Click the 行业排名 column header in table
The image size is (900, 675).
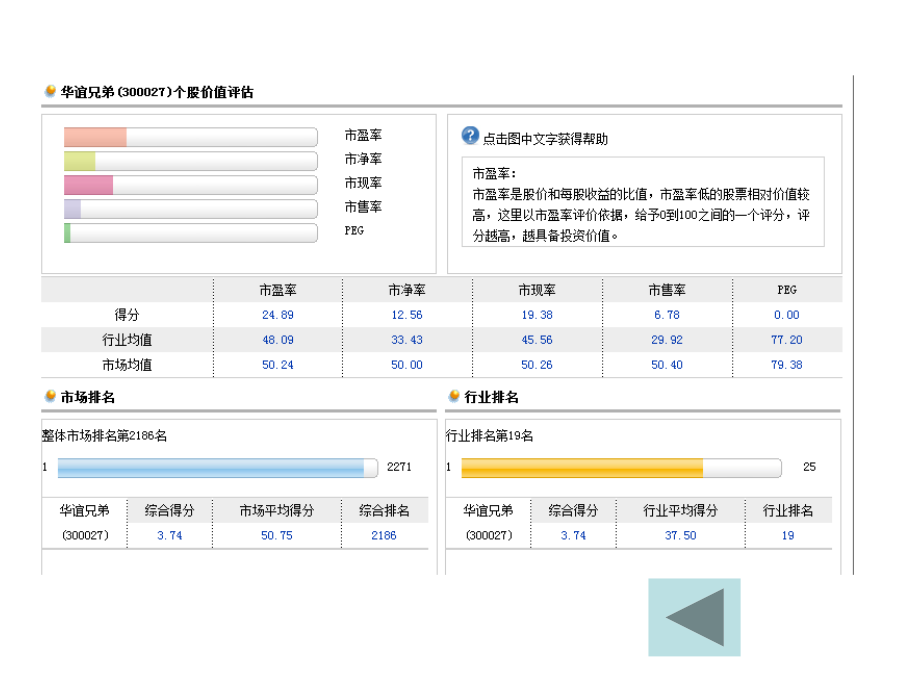pyautogui.click(x=788, y=510)
